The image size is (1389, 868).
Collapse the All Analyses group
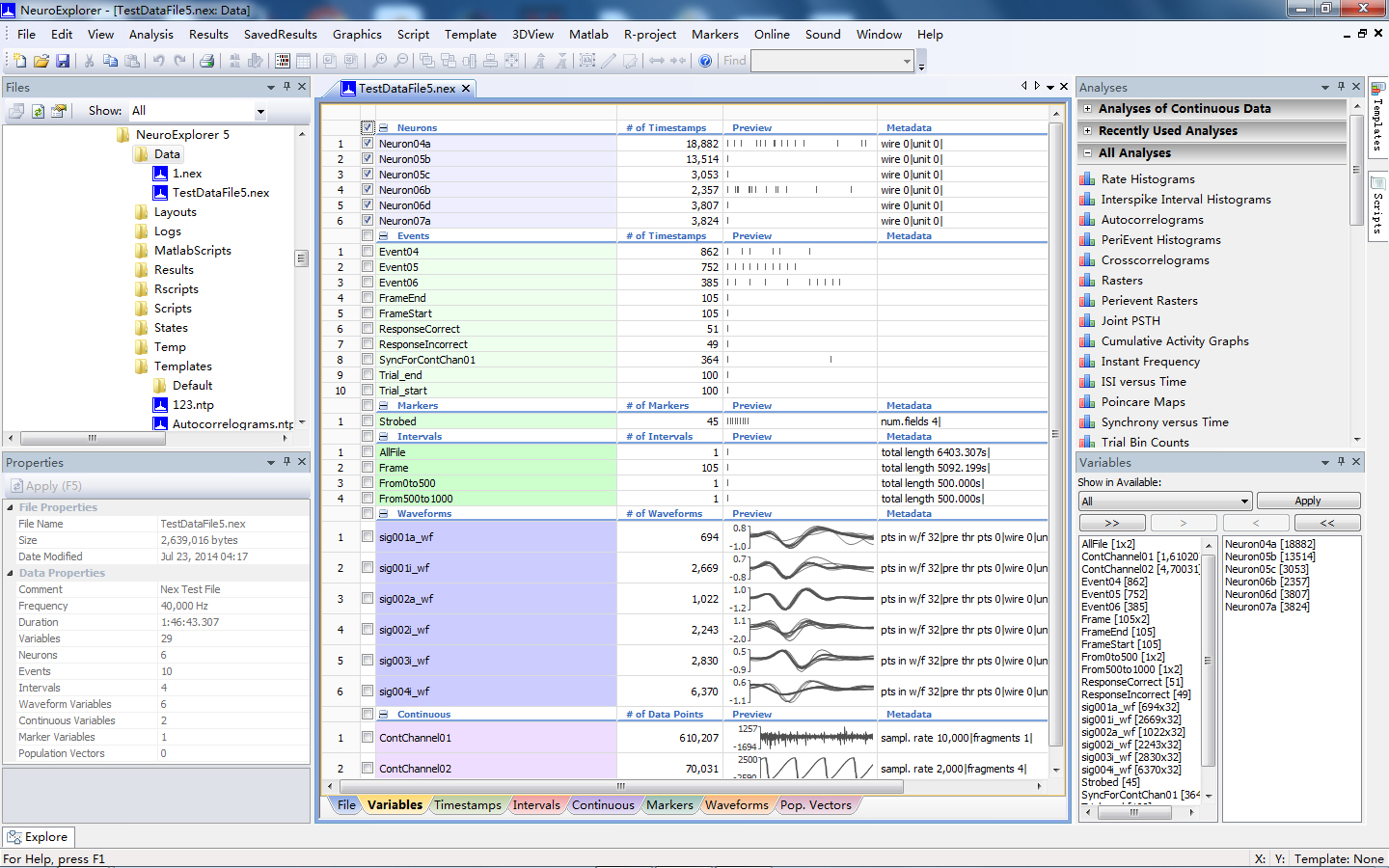[x=1088, y=153]
